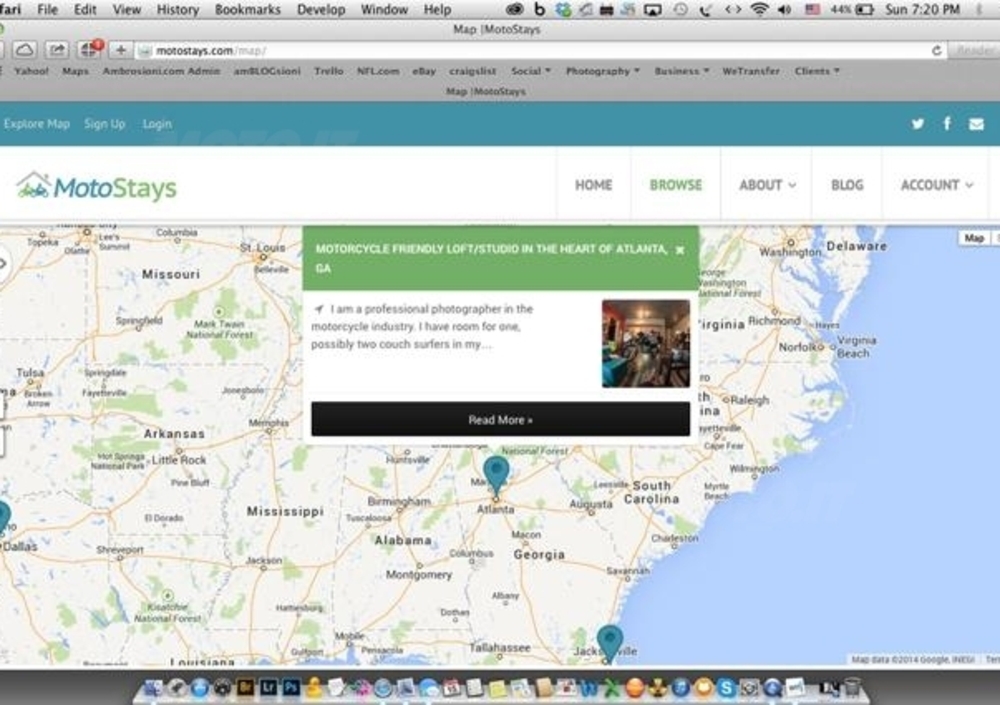1000x705 pixels.
Task: Select the Jacksonville map pin marker
Action: pos(609,642)
